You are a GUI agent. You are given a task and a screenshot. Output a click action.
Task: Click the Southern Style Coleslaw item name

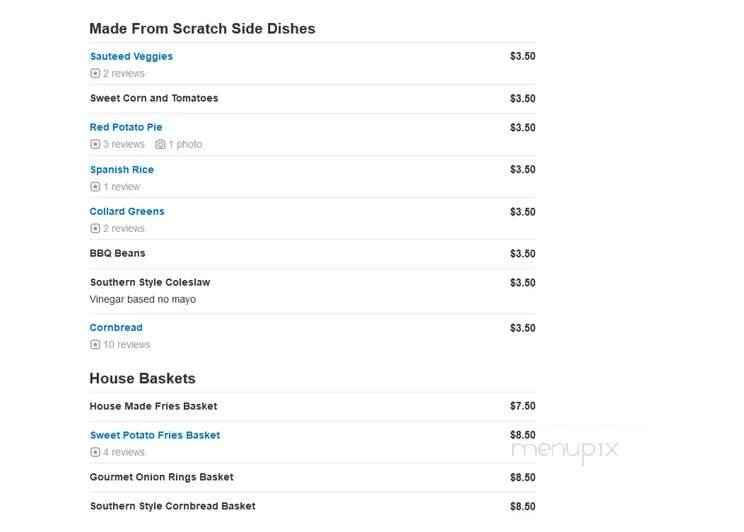pyautogui.click(x=150, y=283)
